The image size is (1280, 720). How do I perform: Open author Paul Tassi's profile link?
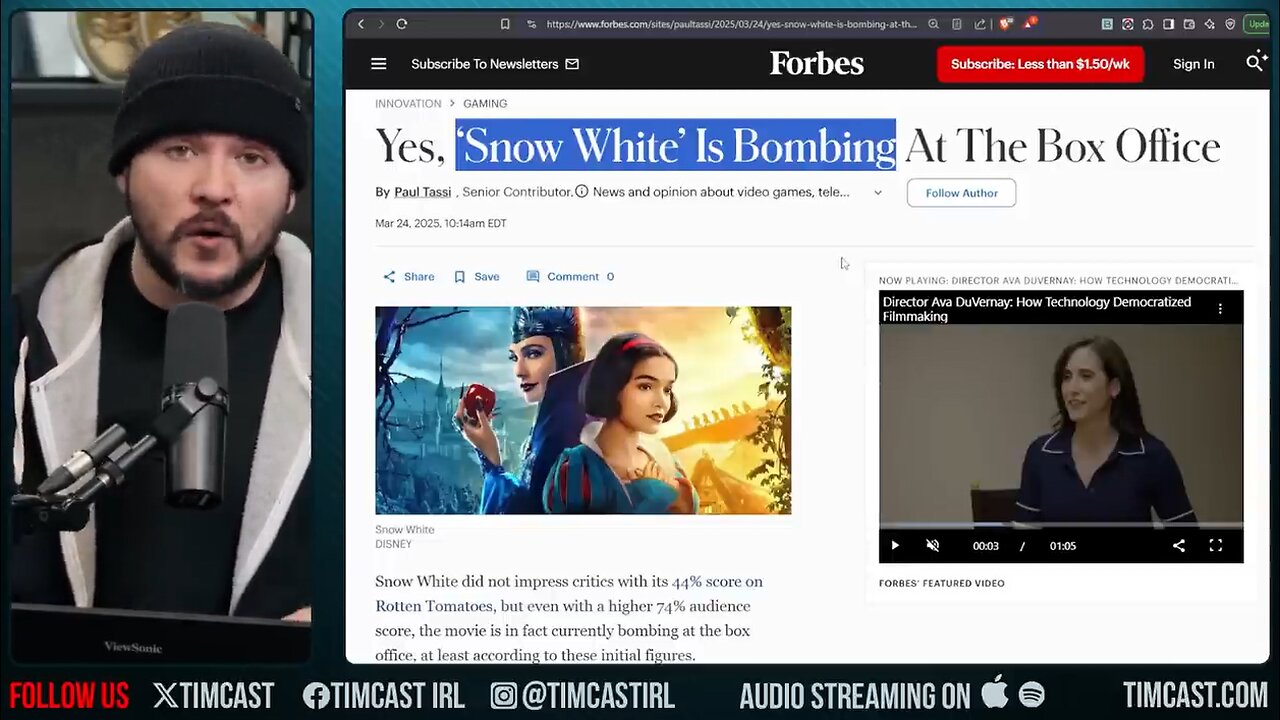click(422, 192)
